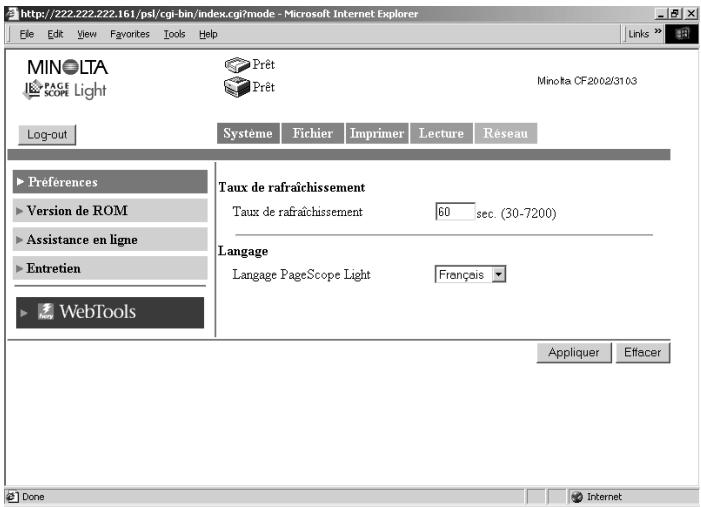Switch to the Lecture tab

click(x=441, y=133)
